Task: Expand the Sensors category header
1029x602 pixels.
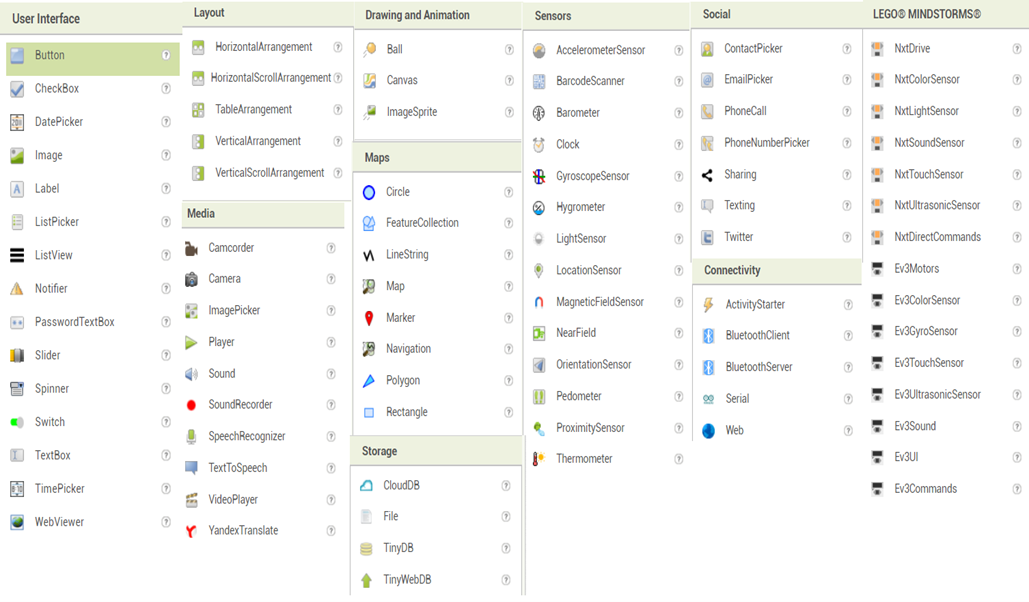Action: click(x=553, y=16)
